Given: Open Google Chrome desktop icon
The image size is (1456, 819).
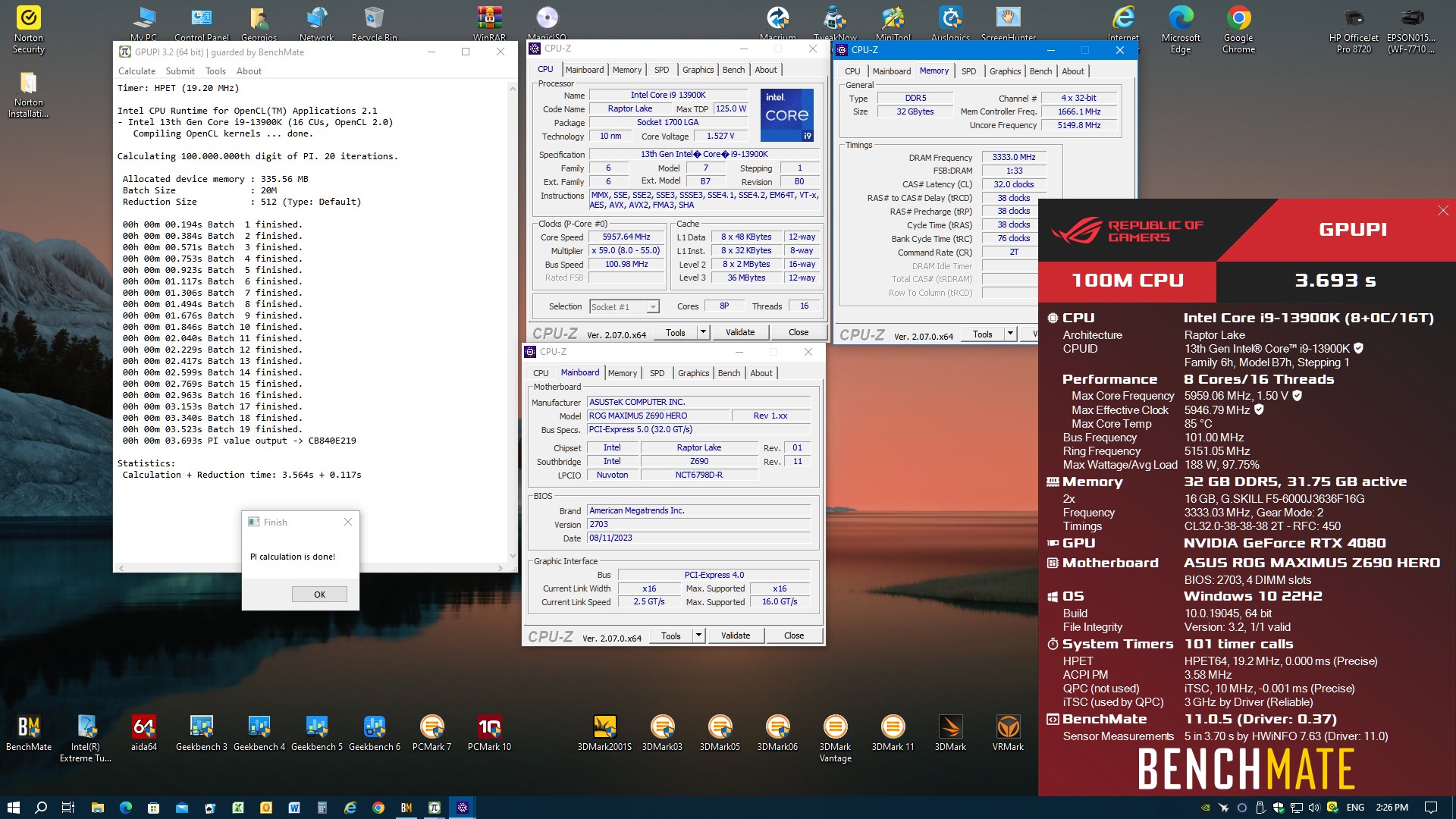Looking at the screenshot, I should point(1238,30).
